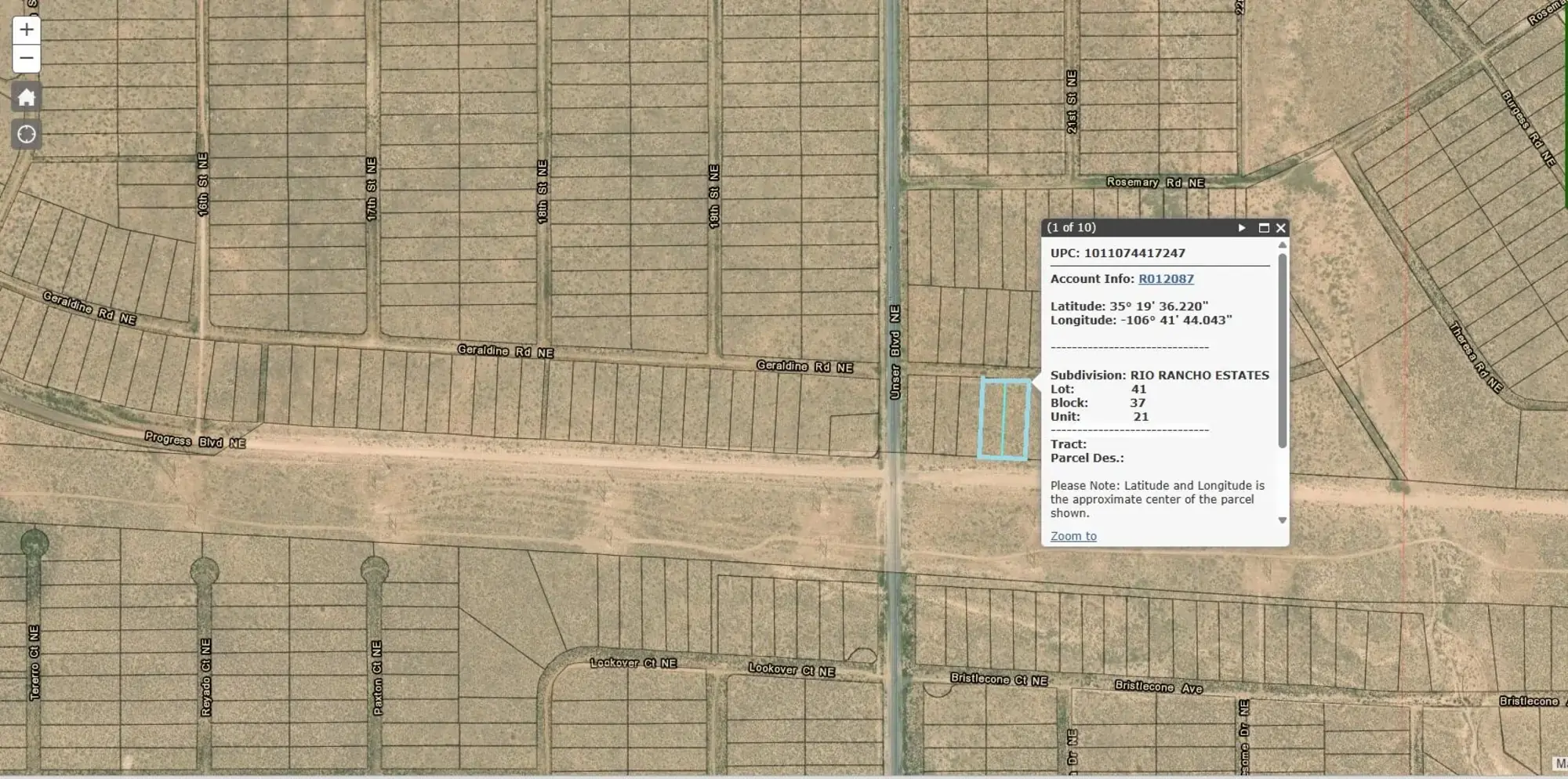1568x779 pixels.
Task: Open account info link R012087
Action: coord(1166,278)
